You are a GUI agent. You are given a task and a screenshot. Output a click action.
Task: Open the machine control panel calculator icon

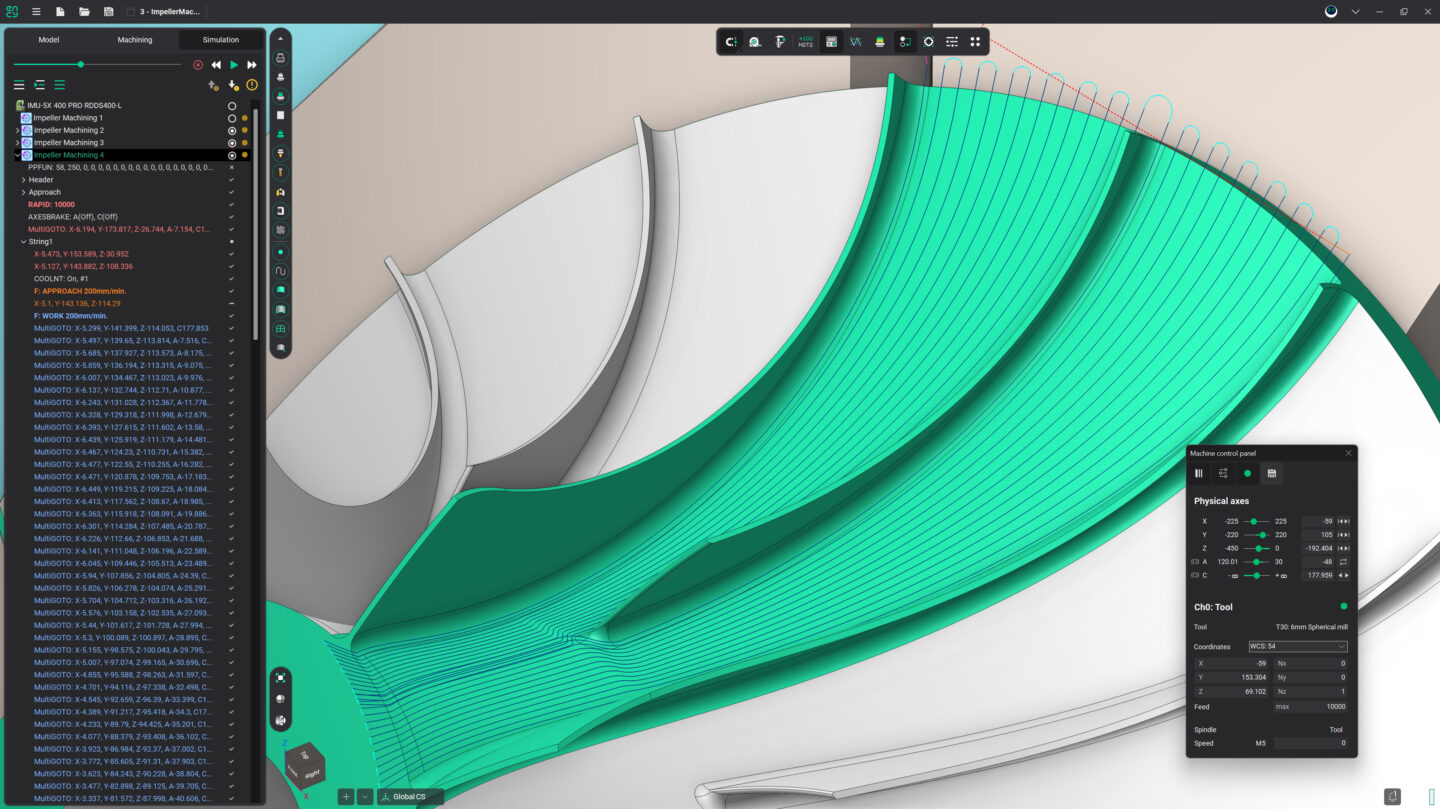[x=830, y=42]
